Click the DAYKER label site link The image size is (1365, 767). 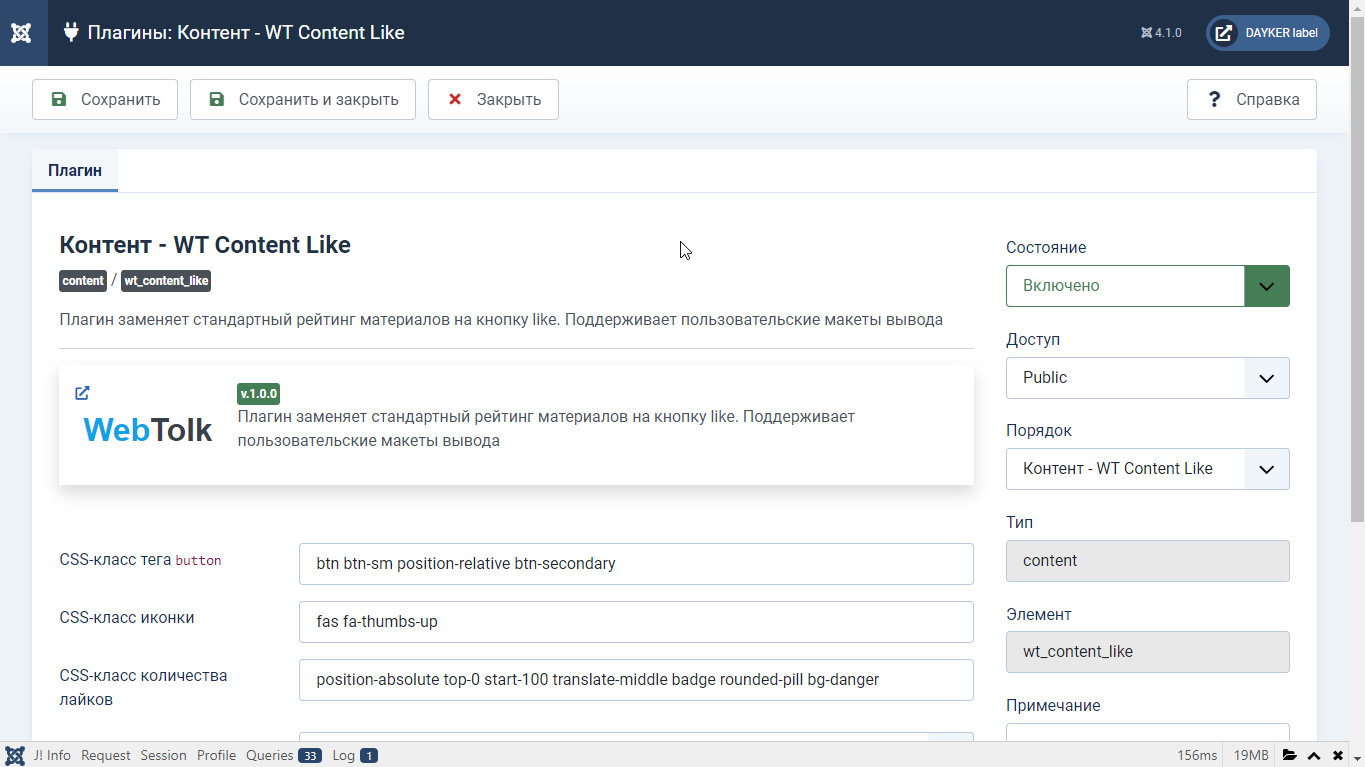point(1267,33)
